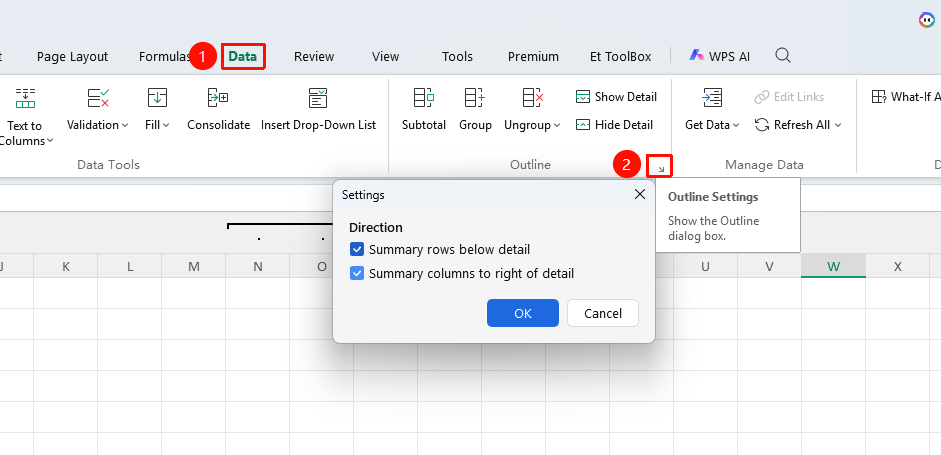941x455 pixels.
Task: Expand the Get Data dropdown arrow
Action: pyautogui.click(x=736, y=125)
